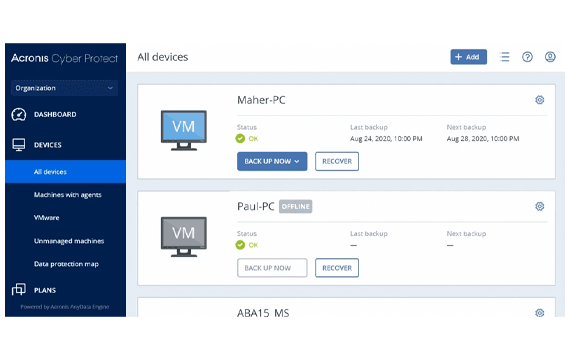Image resolution: width=570 pixels, height=360 pixels.
Task: Go to Machines with agents
Action: (x=68, y=195)
